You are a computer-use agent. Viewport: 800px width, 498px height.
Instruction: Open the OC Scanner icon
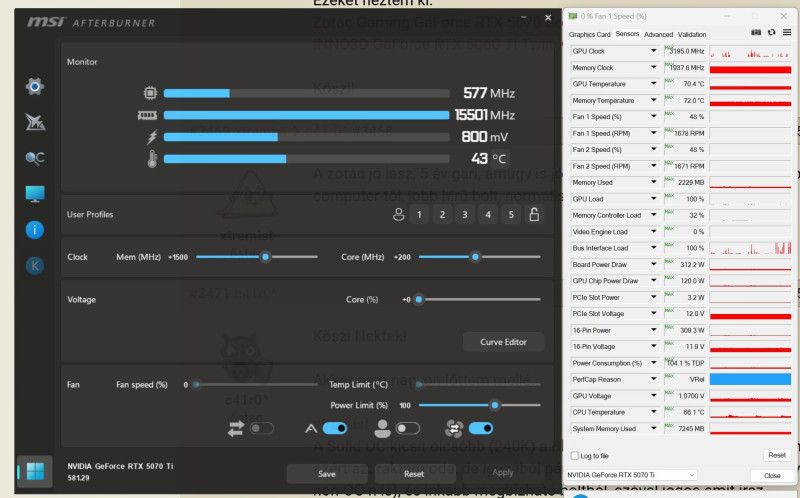[x=35, y=158]
